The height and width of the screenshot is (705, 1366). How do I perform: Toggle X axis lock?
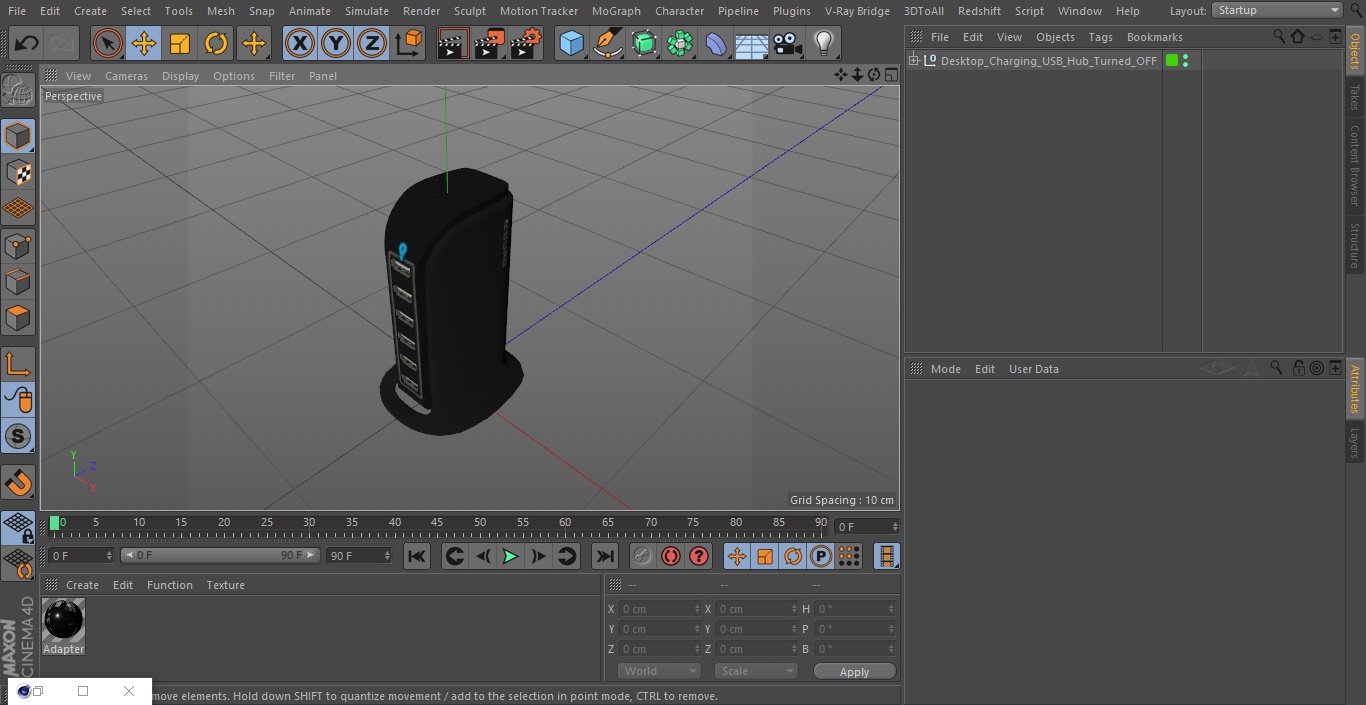point(299,44)
